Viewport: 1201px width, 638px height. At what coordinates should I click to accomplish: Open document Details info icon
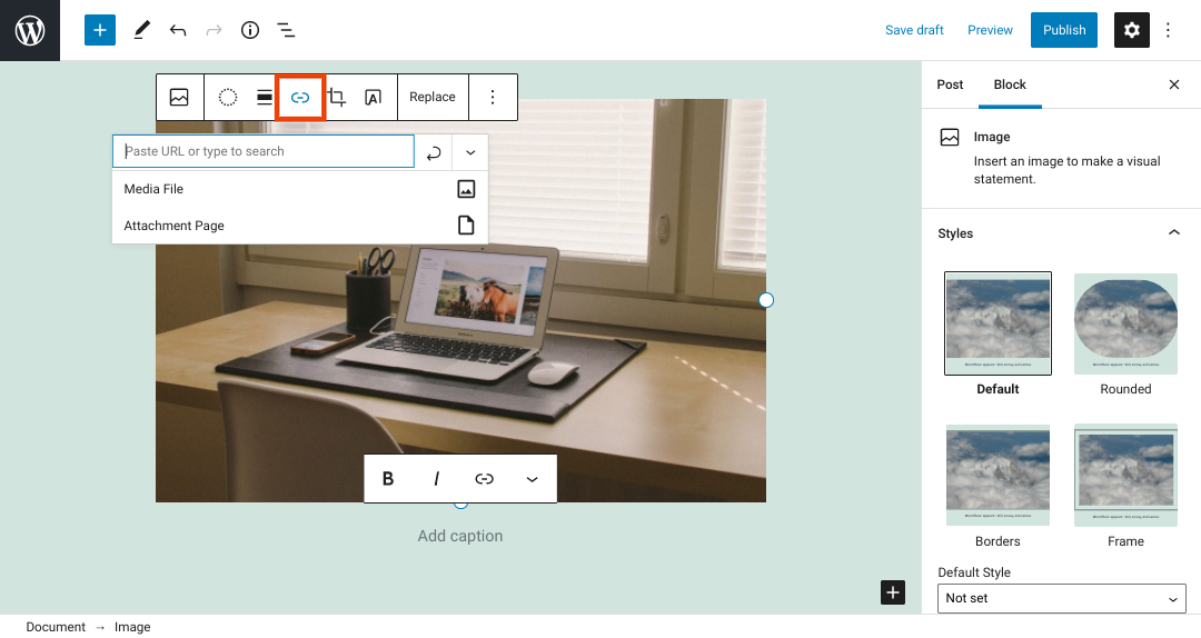pyautogui.click(x=250, y=30)
